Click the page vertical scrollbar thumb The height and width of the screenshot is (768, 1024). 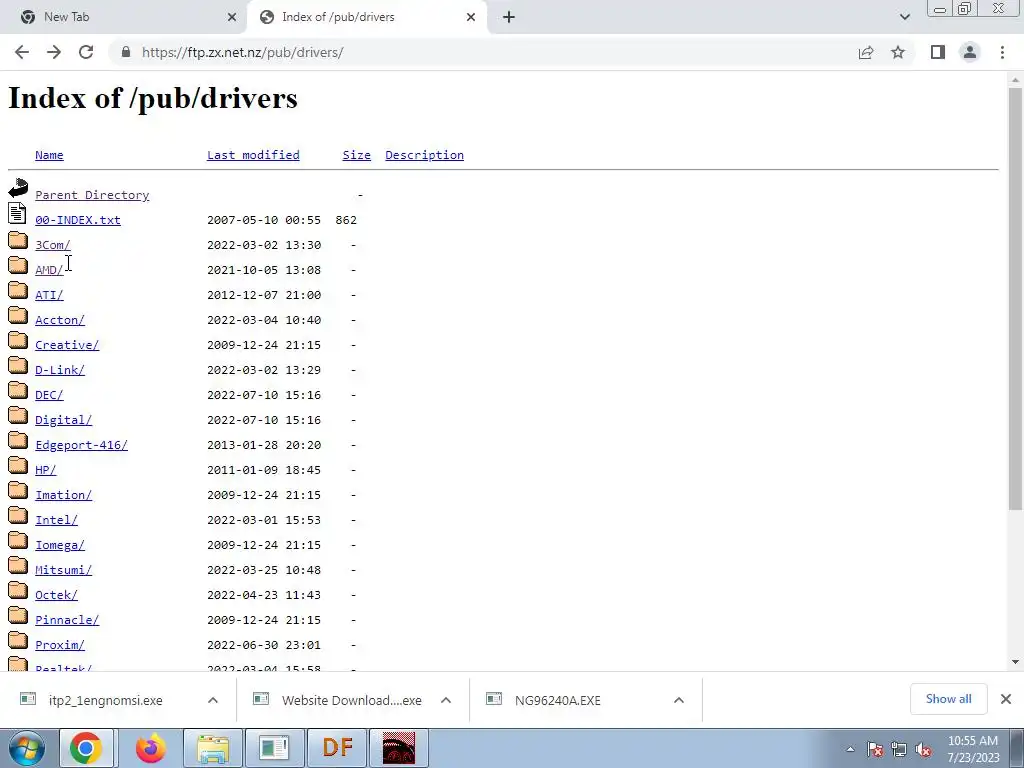[1016, 298]
